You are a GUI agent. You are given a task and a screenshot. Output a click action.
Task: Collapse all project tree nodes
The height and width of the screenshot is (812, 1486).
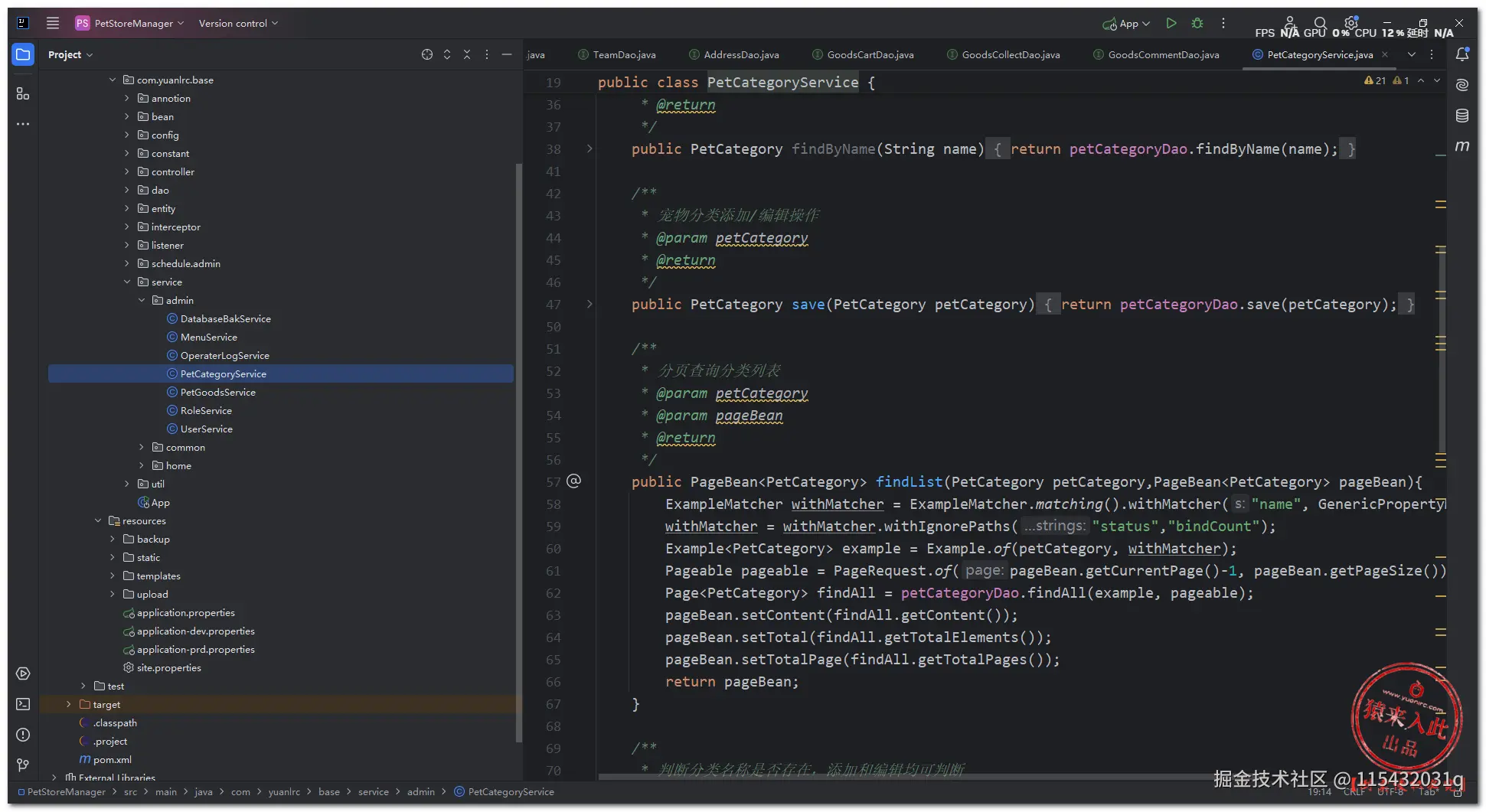pos(467,54)
